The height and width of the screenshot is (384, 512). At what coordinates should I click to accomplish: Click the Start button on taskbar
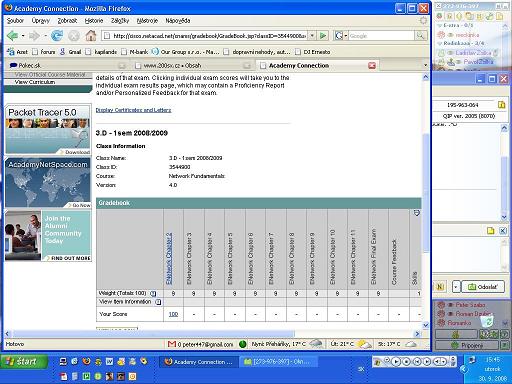click(x=23, y=362)
